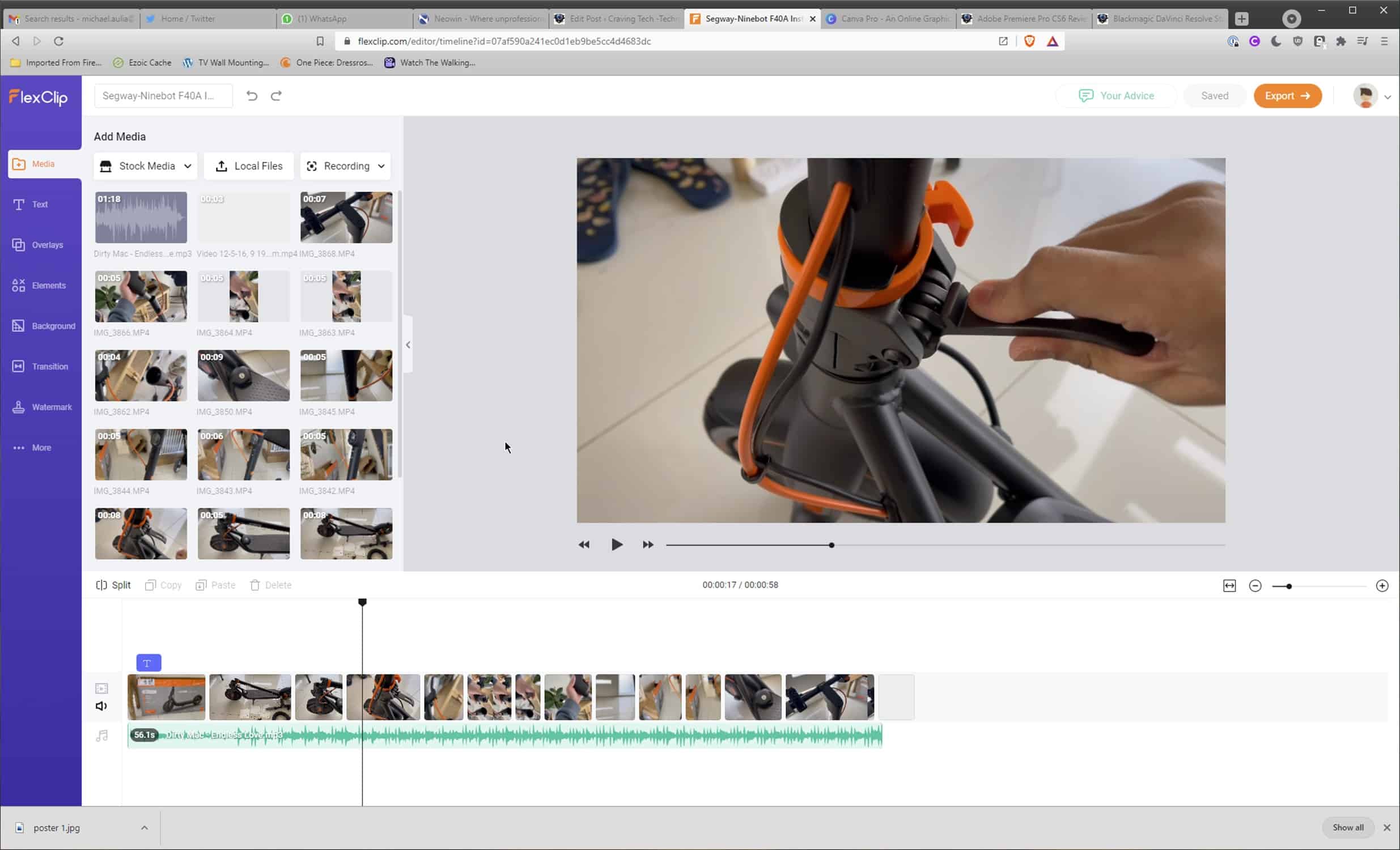Zoom in the timeline

coord(1382,586)
